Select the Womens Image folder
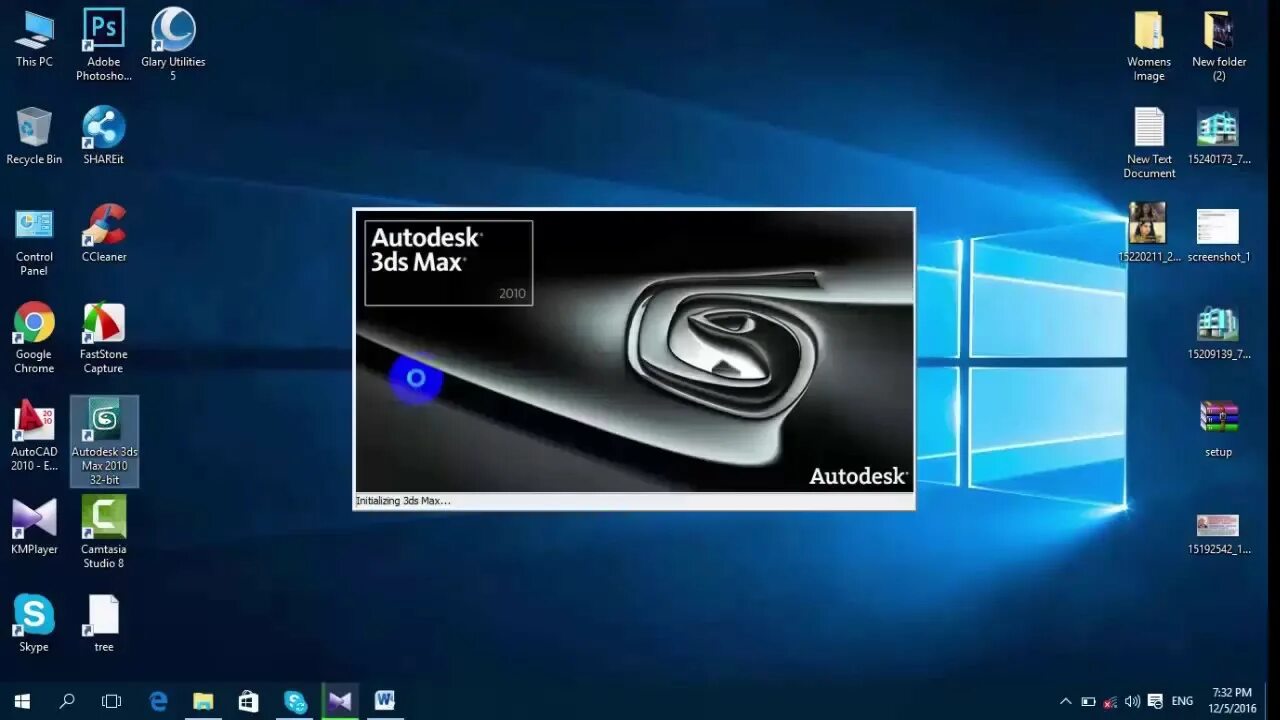This screenshot has height=720, width=1280. (x=1149, y=46)
